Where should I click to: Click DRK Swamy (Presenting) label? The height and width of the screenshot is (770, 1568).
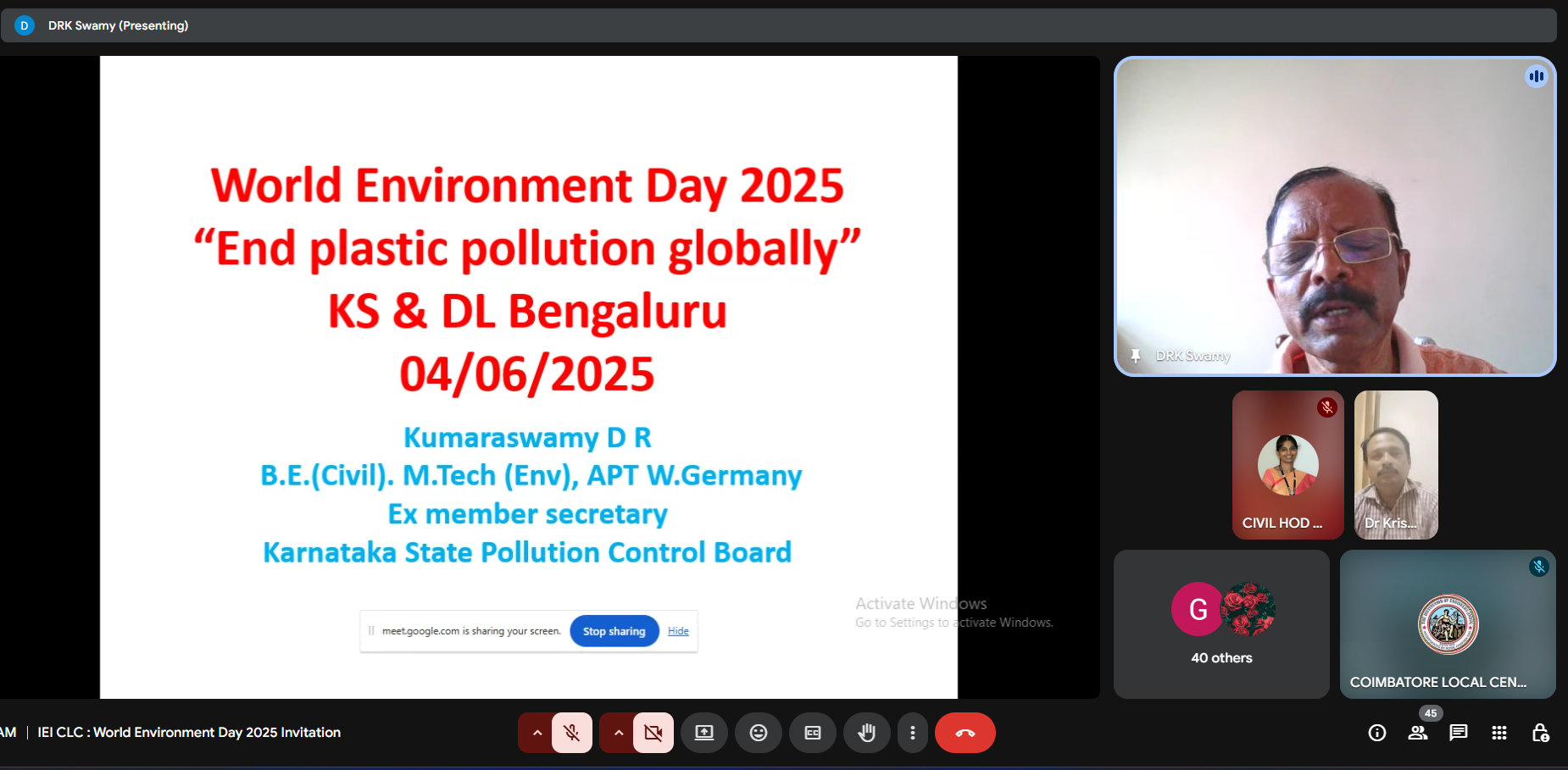coord(119,25)
